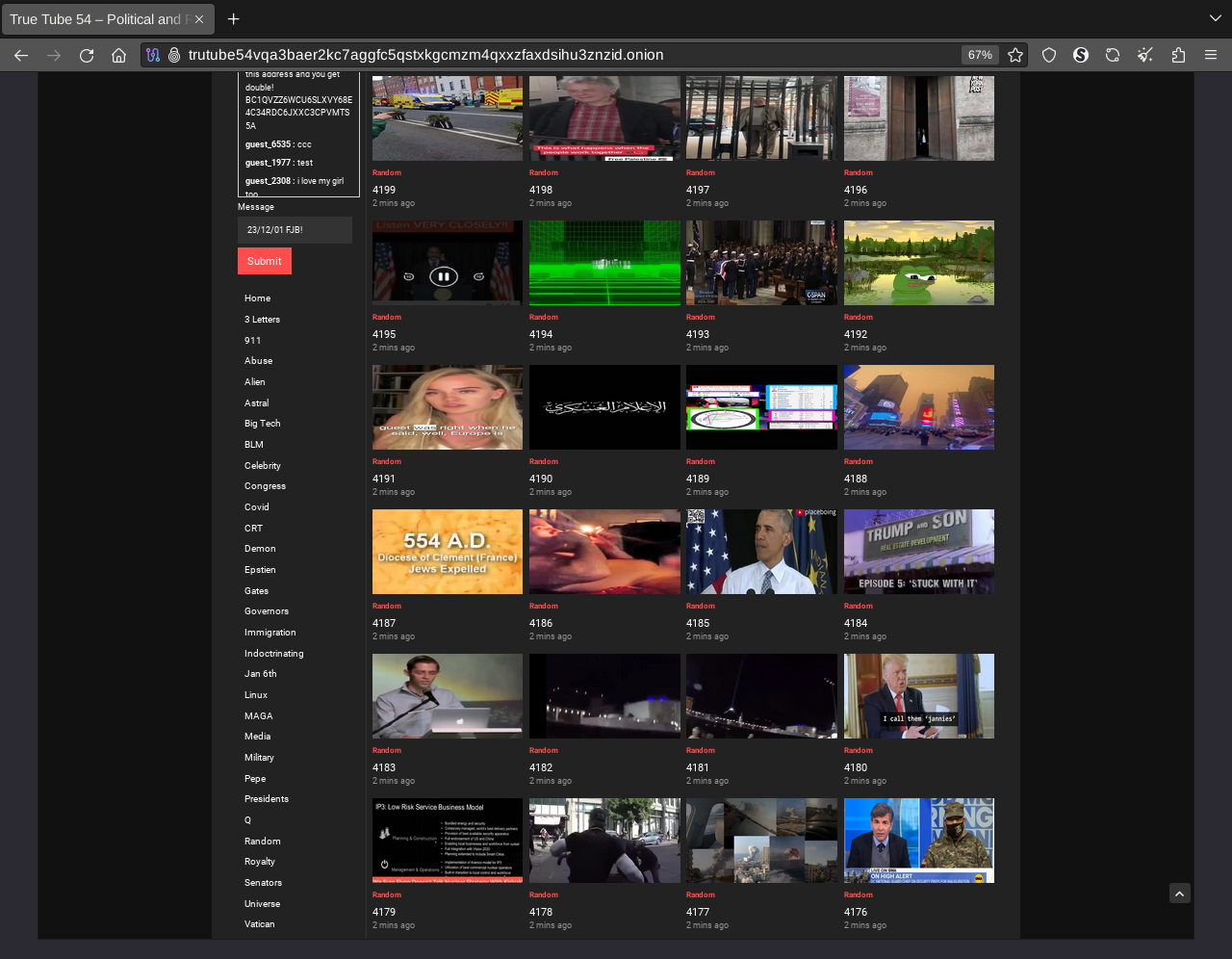Open the NoScript extension icon
Image resolution: width=1232 pixels, height=959 pixels.
(x=1081, y=55)
